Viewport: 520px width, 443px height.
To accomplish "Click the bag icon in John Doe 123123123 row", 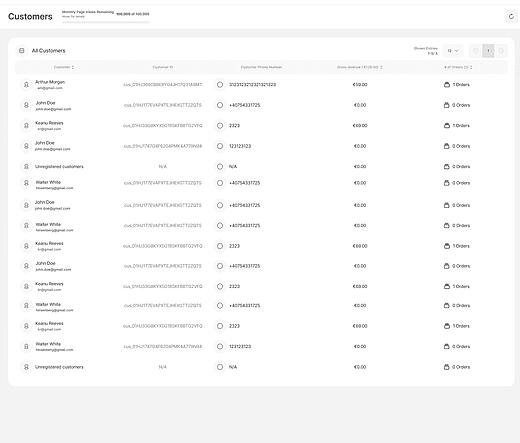I will 447,146.
